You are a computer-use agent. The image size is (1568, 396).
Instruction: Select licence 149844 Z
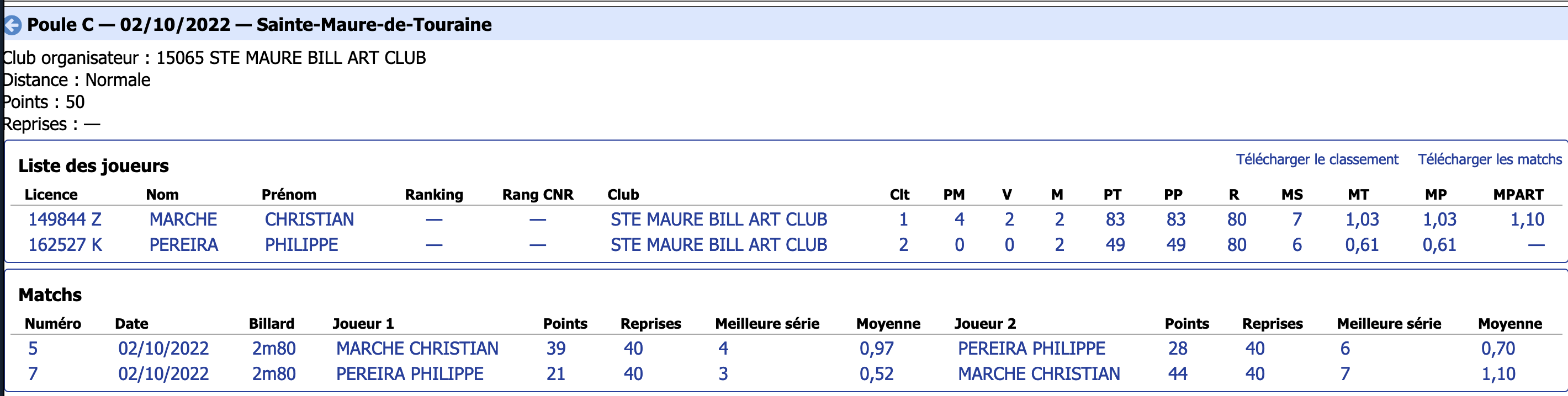pyautogui.click(x=65, y=219)
